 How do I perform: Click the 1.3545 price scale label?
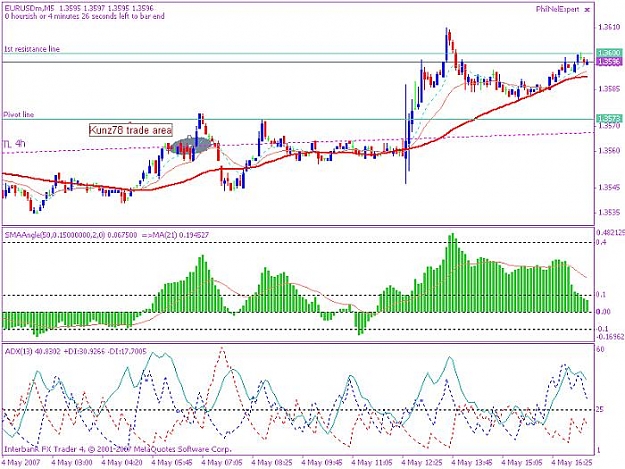tap(609, 188)
